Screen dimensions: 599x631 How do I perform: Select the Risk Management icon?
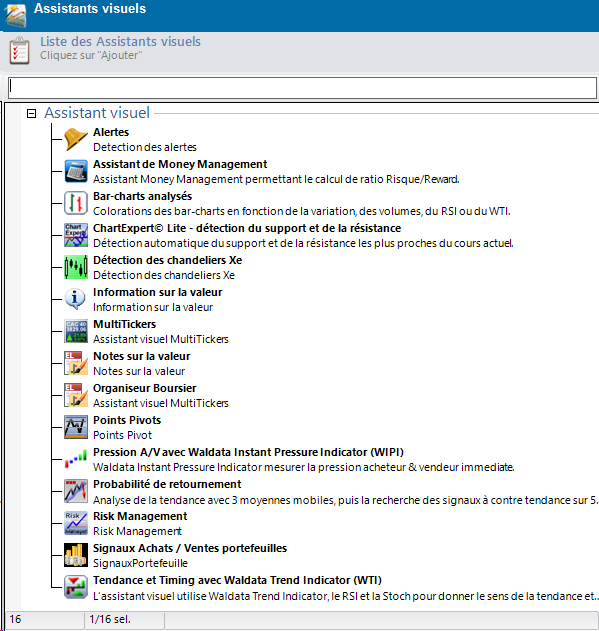tap(76, 523)
